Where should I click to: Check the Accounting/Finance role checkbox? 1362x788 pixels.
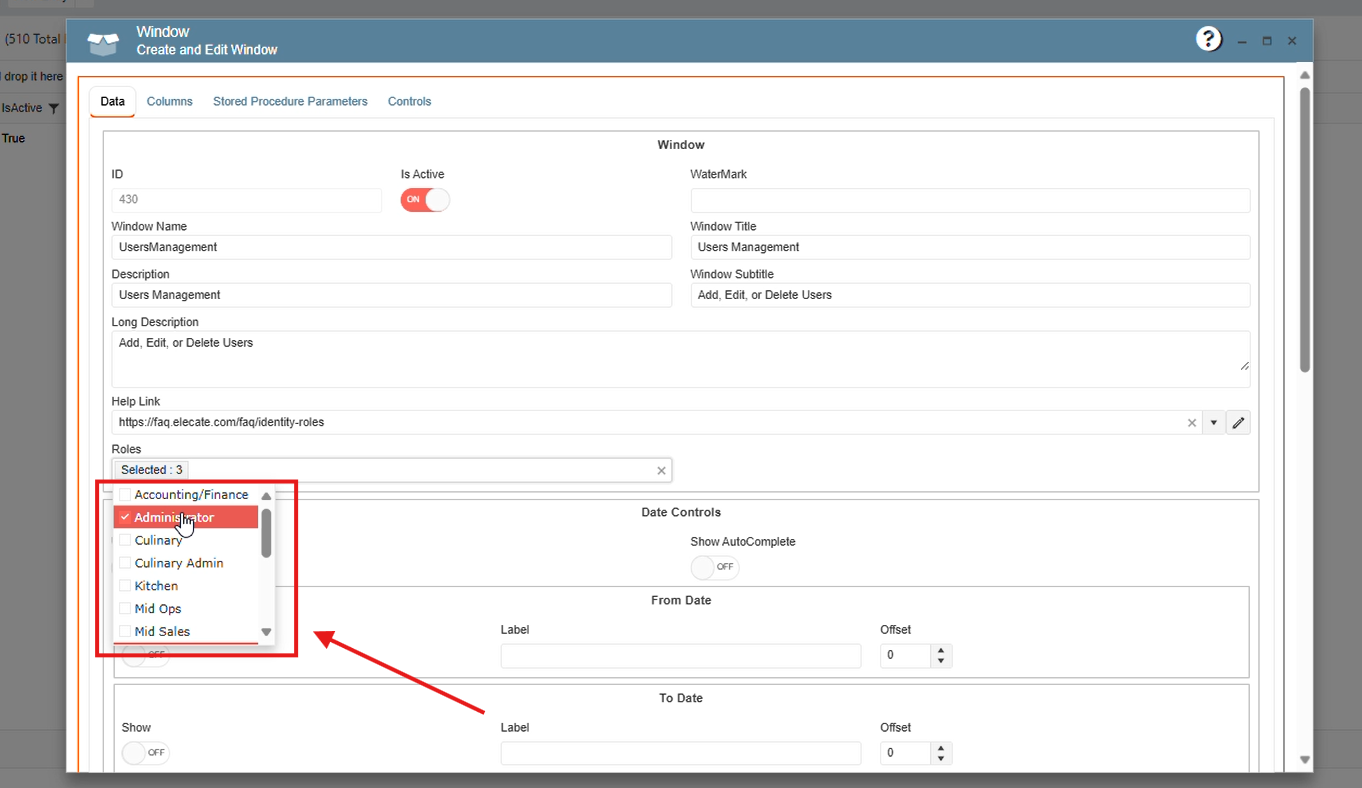click(x=125, y=494)
